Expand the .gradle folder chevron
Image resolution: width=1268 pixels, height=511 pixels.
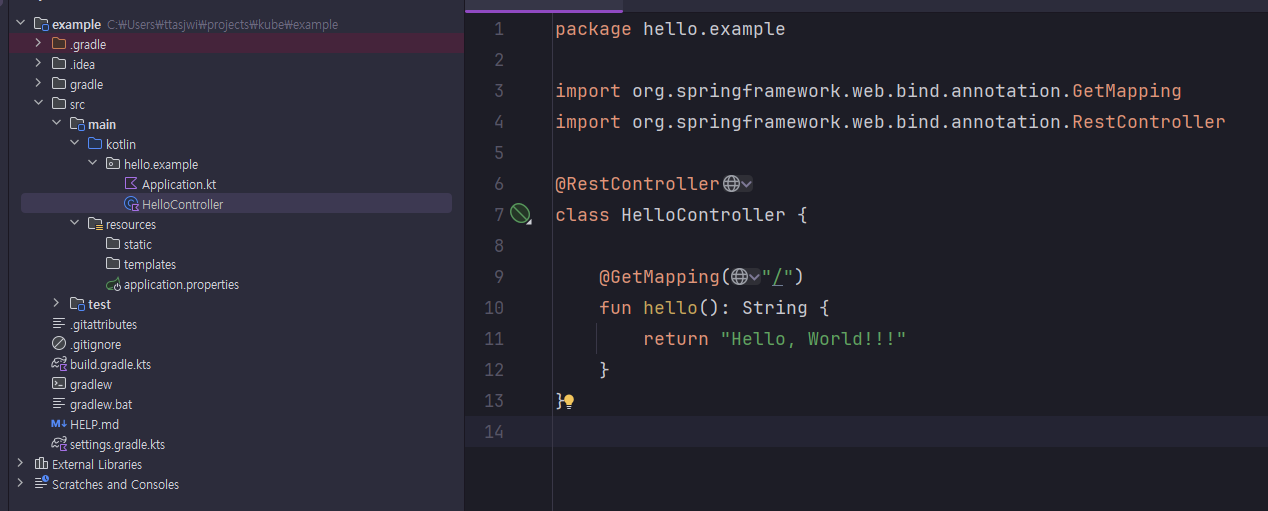[x=39, y=44]
